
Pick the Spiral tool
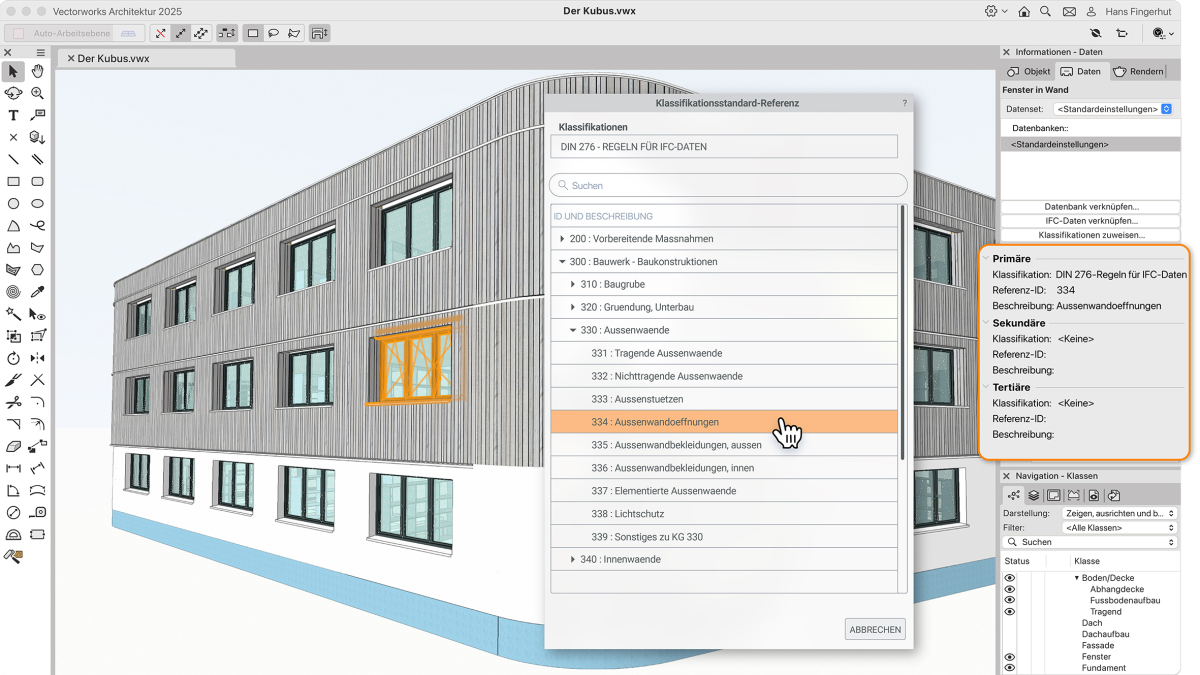pyautogui.click(x=13, y=292)
